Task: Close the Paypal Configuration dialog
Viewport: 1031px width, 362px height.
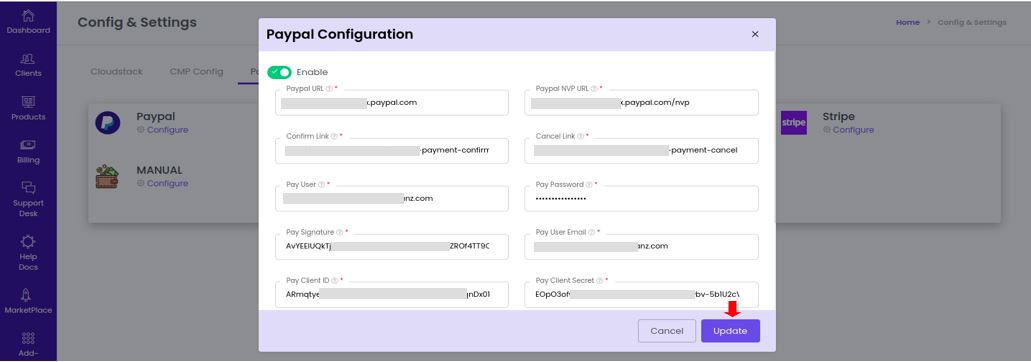Action: click(755, 34)
